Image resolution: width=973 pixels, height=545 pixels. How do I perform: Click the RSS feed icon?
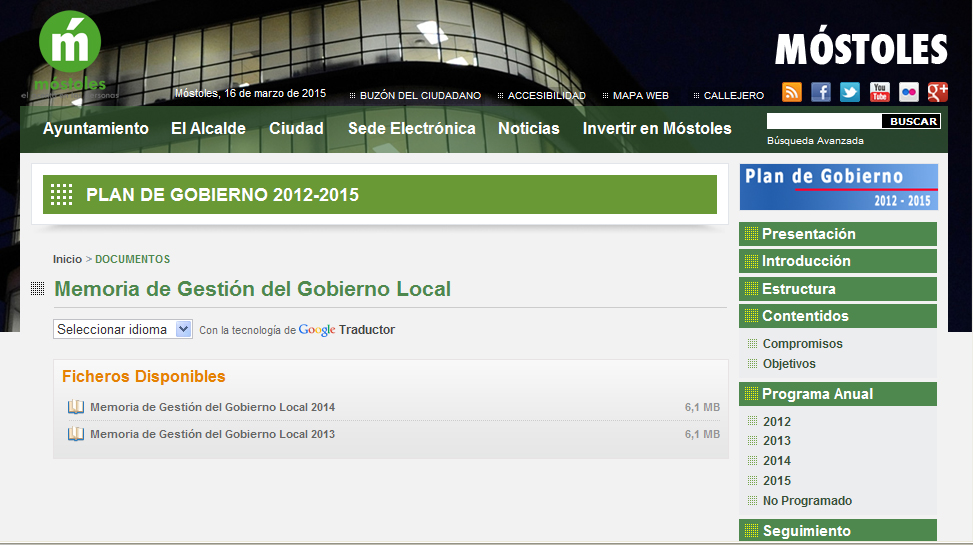[x=792, y=92]
